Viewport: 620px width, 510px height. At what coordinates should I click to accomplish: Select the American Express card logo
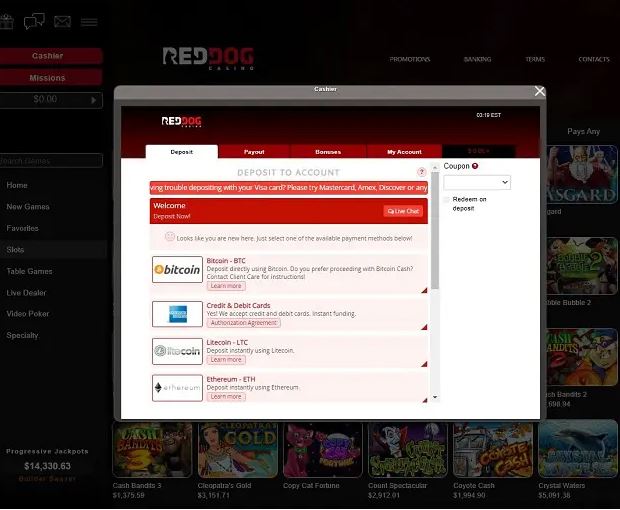point(177,314)
